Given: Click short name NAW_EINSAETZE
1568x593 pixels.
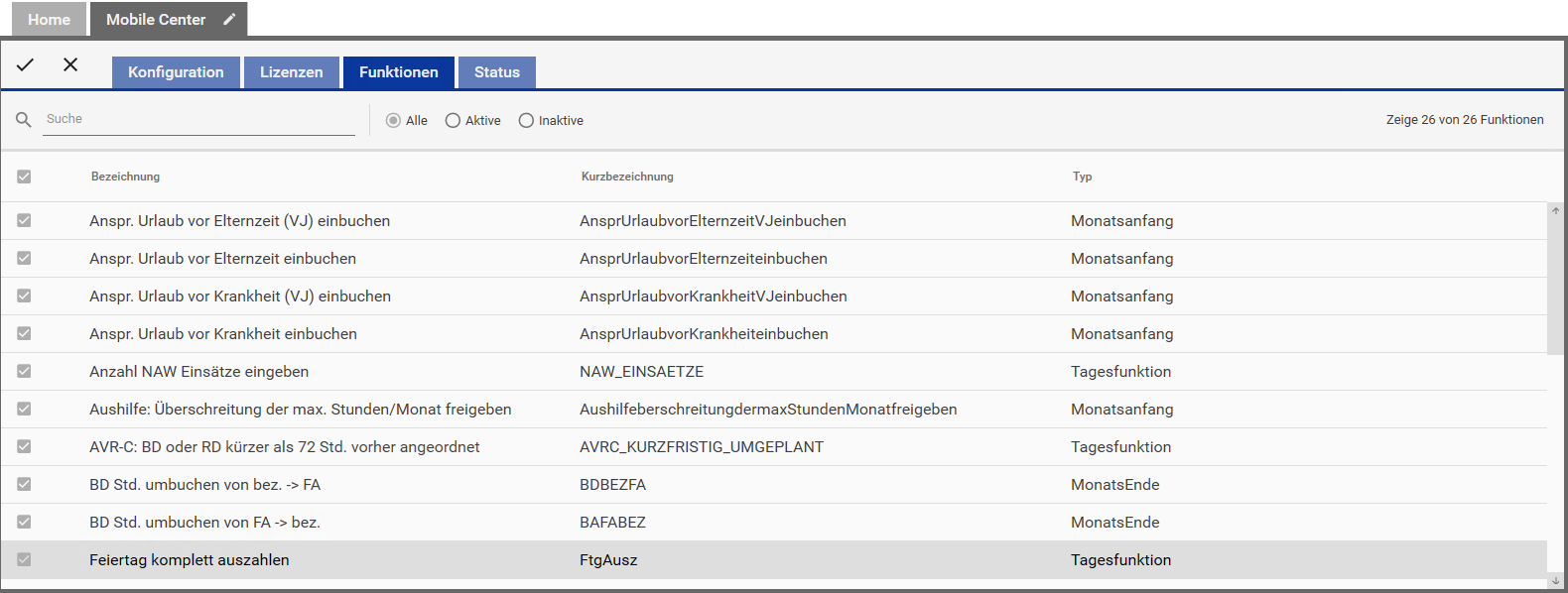Looking at the screenshot, I should coord(642,372).
